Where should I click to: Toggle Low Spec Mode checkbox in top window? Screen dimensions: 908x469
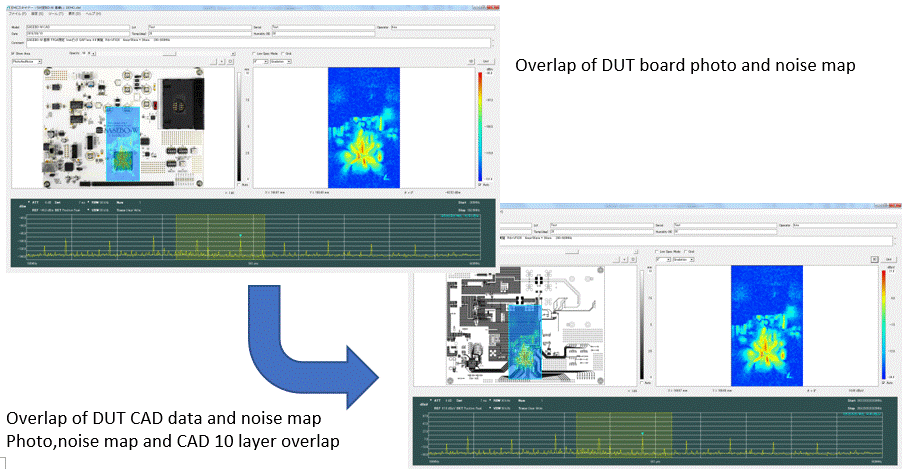pos(254,53)
